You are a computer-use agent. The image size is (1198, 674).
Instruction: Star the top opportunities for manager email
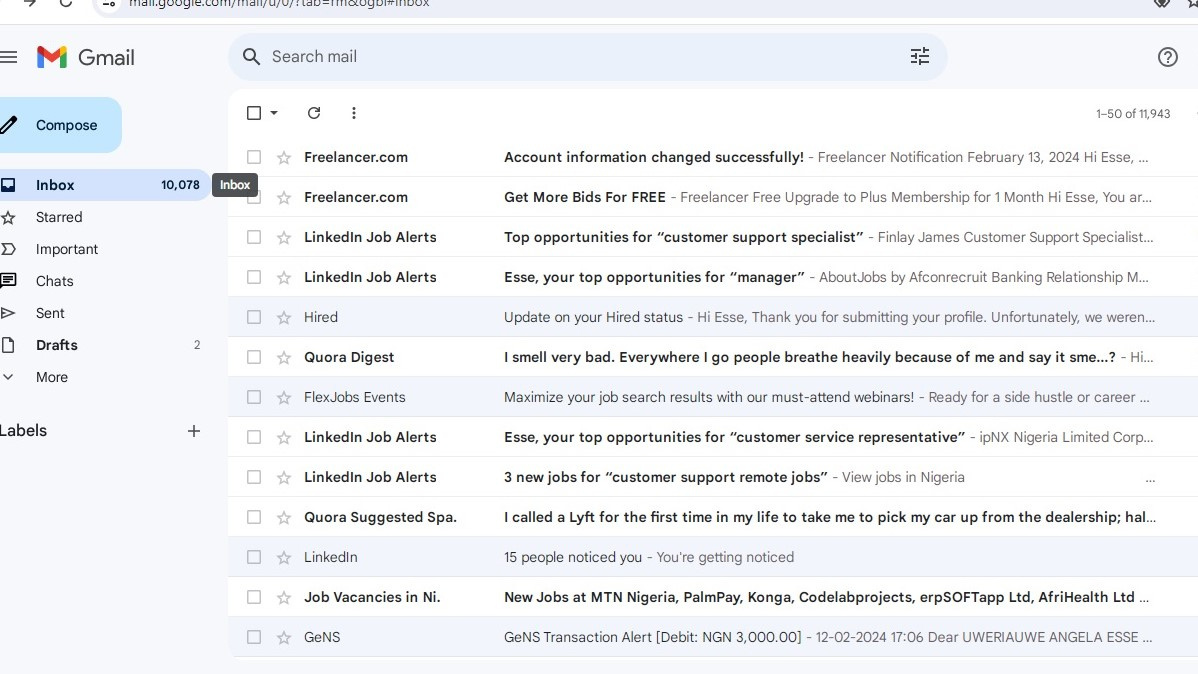coord(284,277)
